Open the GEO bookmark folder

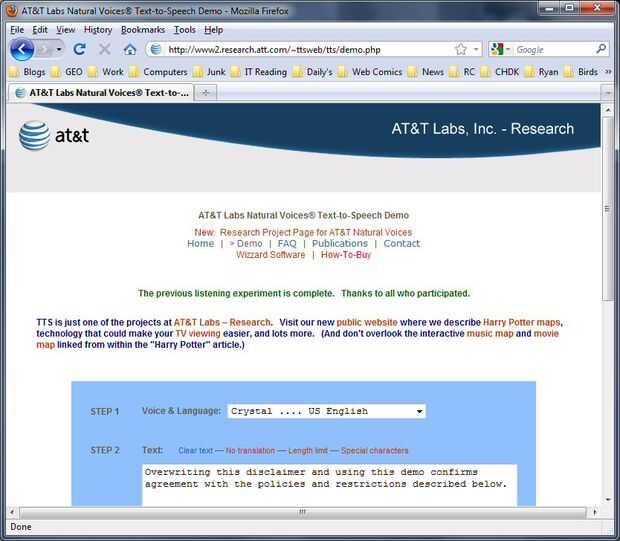tap(66, 72)
